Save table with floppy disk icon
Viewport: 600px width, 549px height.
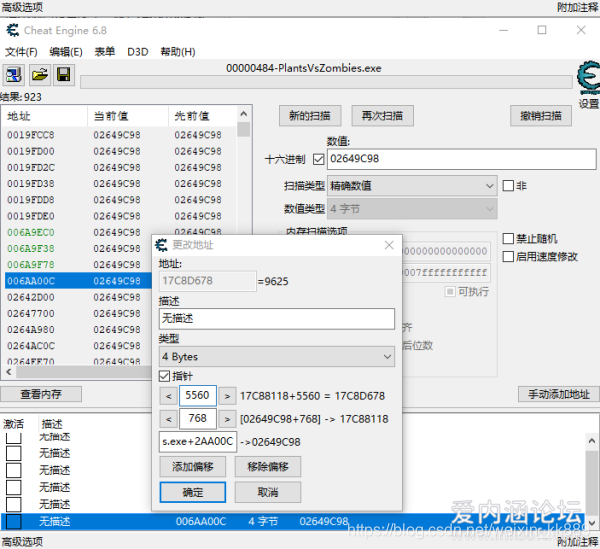coord(64,74)
